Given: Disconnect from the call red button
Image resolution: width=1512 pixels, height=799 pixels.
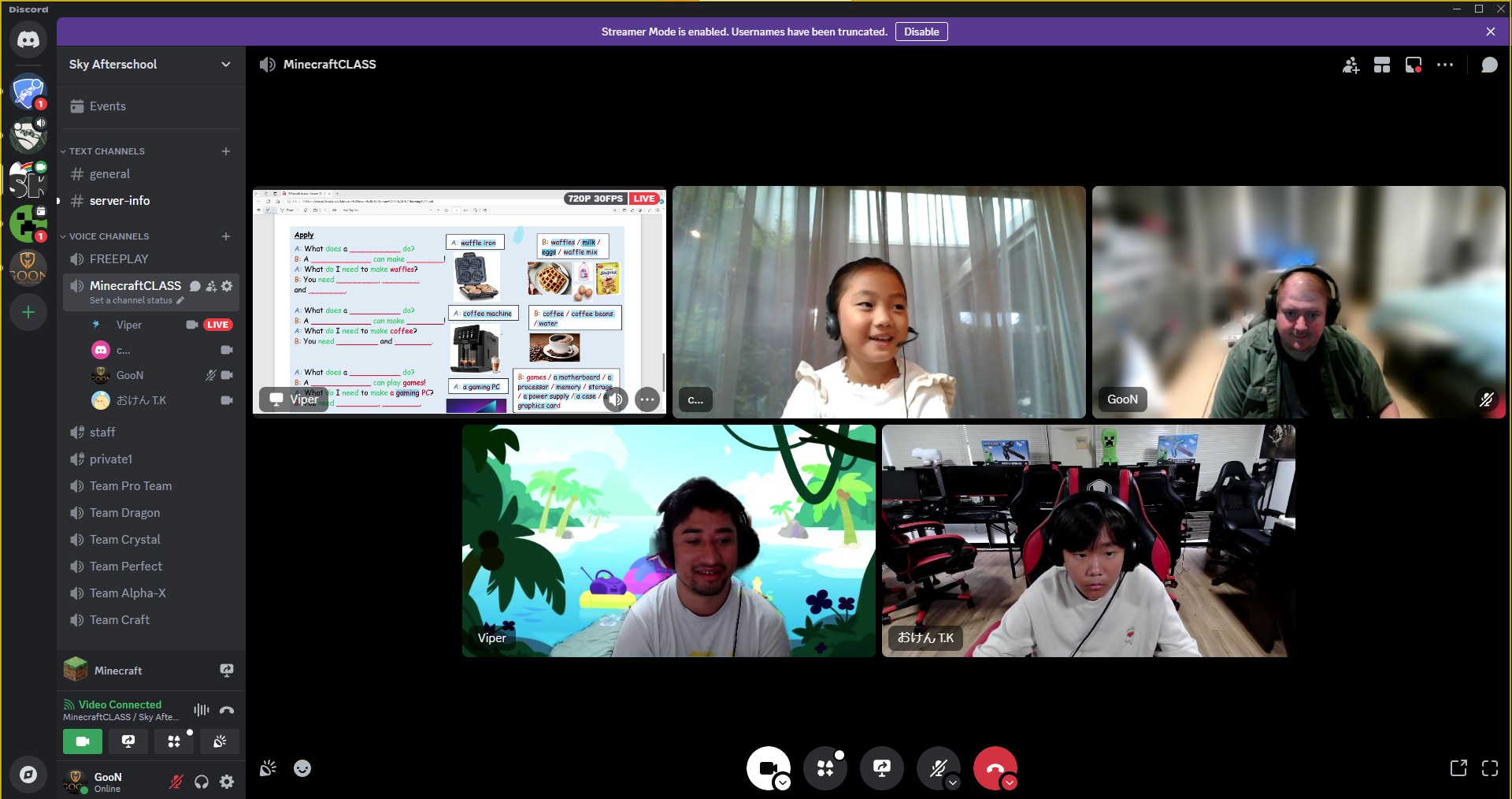Looking at the screenshot, I should (x=994, y=767).
